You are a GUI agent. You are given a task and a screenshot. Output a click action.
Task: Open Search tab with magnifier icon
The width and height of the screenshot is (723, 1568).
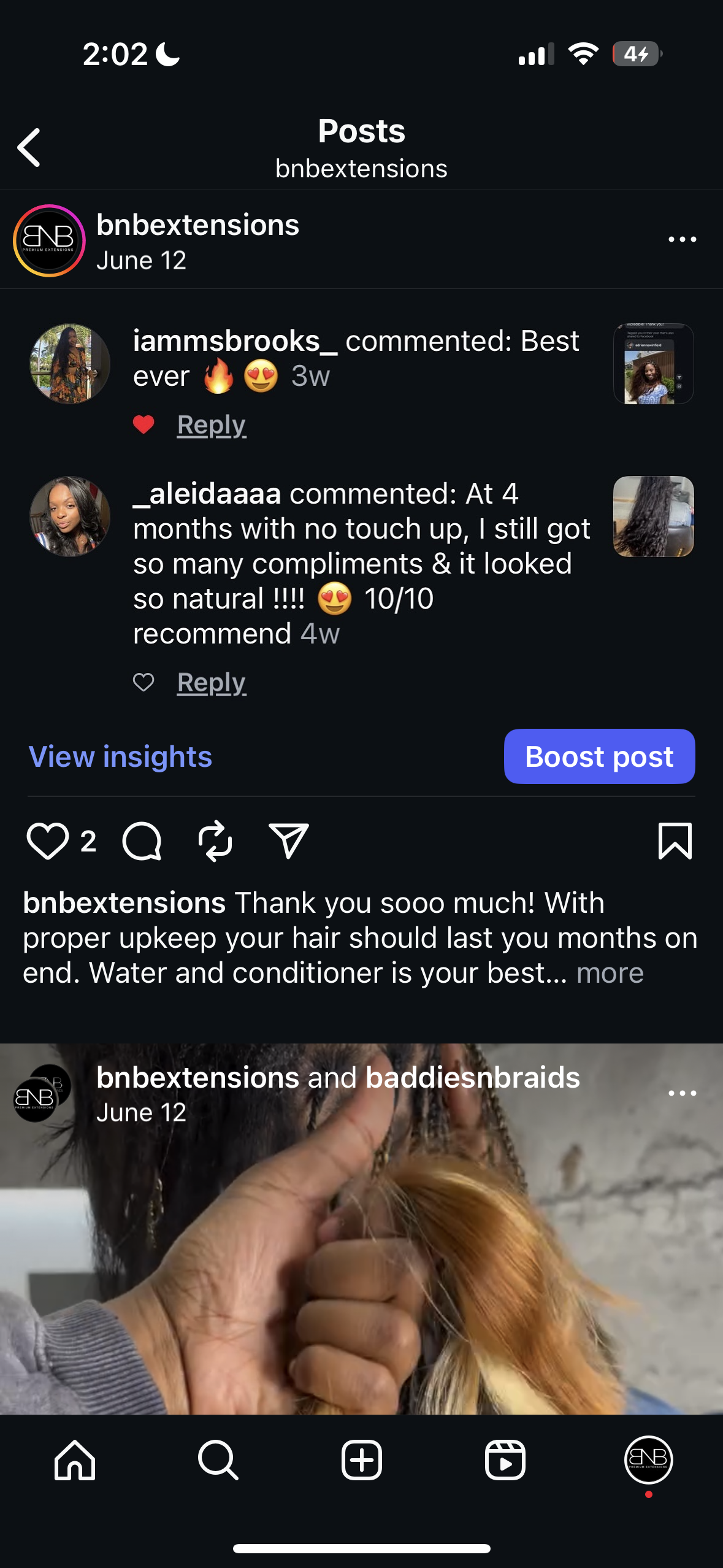pos(218,1460)
